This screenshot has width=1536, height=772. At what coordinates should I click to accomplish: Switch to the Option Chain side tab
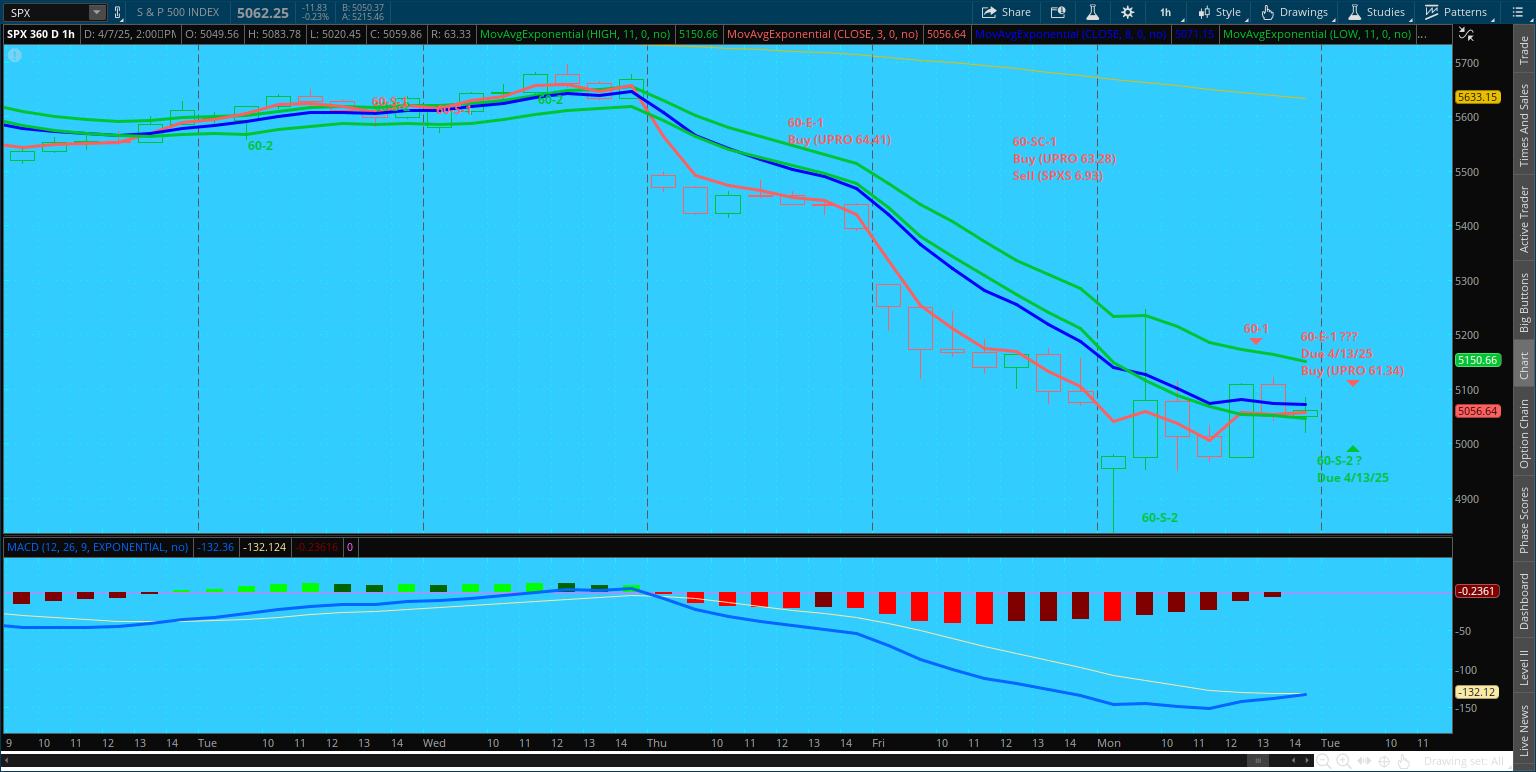[1524, 434]
